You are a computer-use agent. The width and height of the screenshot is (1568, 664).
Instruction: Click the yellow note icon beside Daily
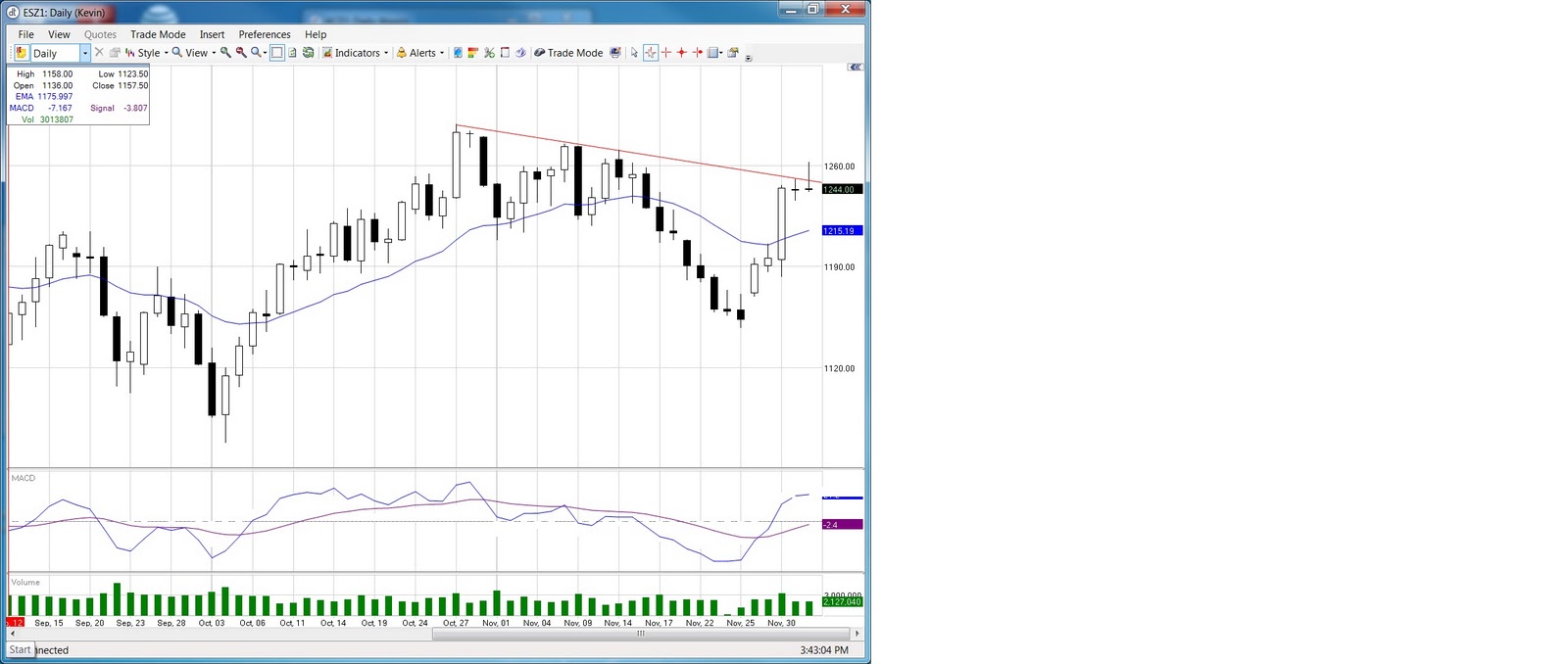(22, 53)
